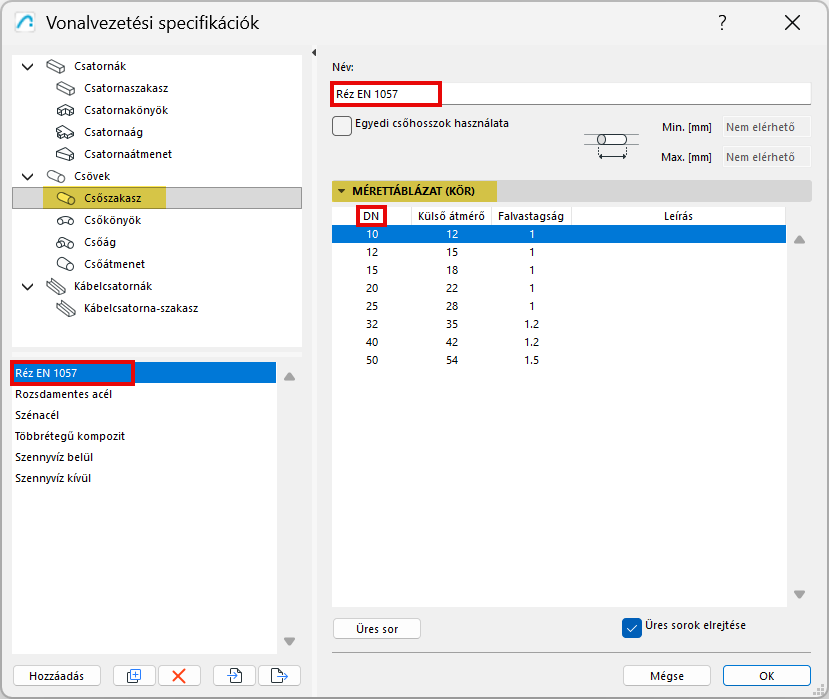Image resolution: width=829 pixels, height=699 pixels.
Task: Click the Kábelcsatorna-szakasz segment icon
Action: click(66, 308)
